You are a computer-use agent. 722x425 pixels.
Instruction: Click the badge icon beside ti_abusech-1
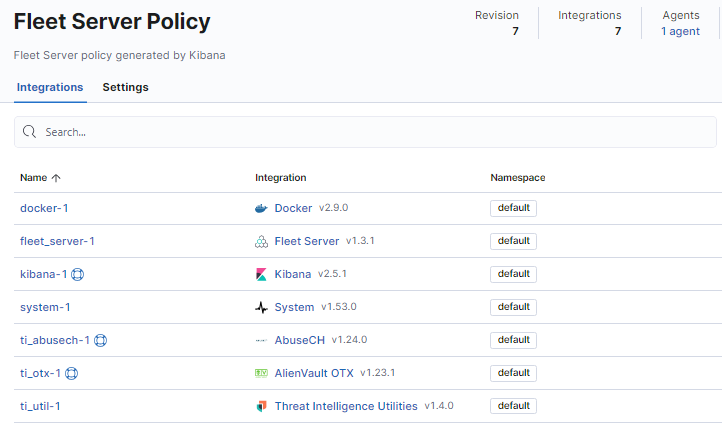pos(100,340)
